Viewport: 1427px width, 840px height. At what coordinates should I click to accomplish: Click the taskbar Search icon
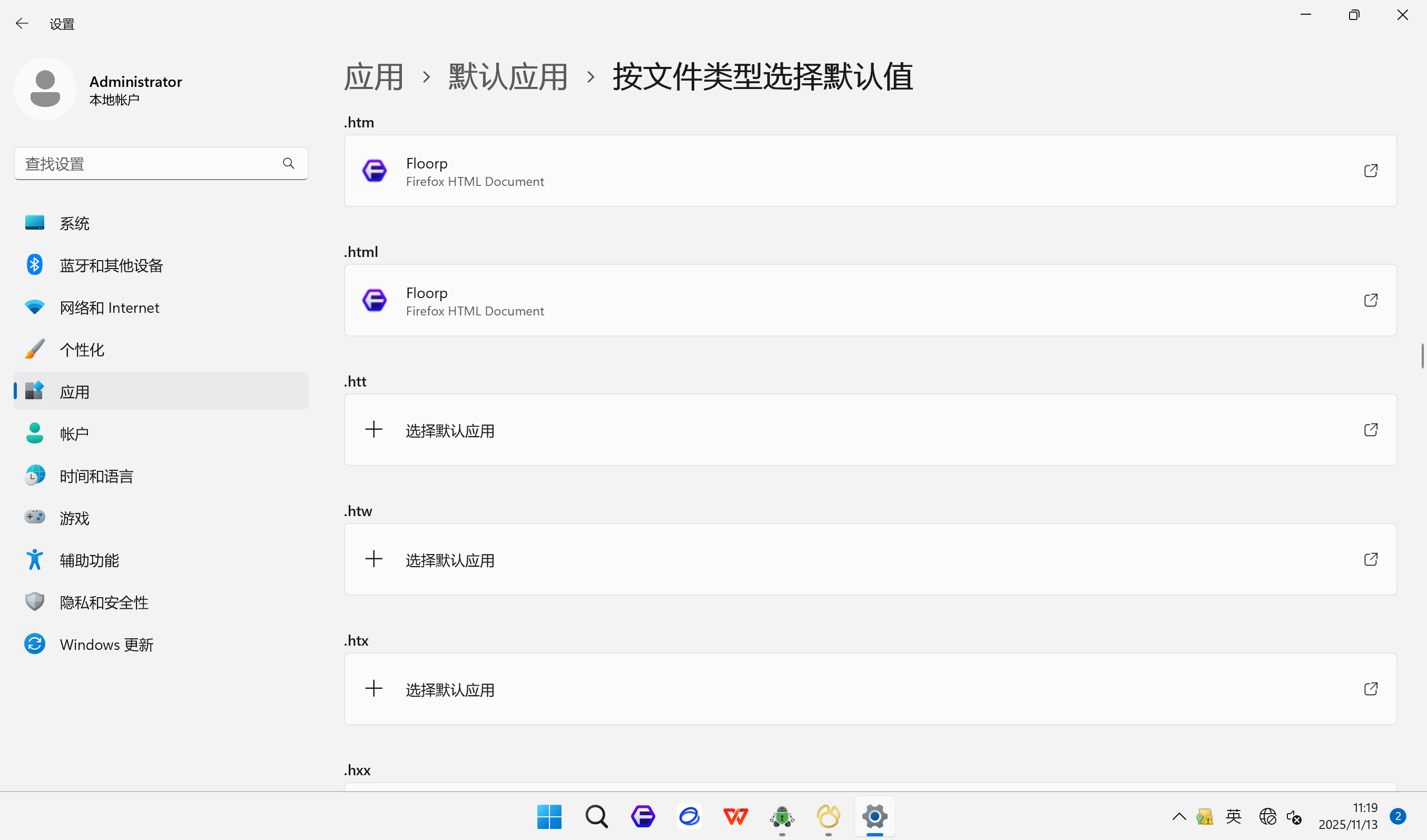click(x=596, y=816)
